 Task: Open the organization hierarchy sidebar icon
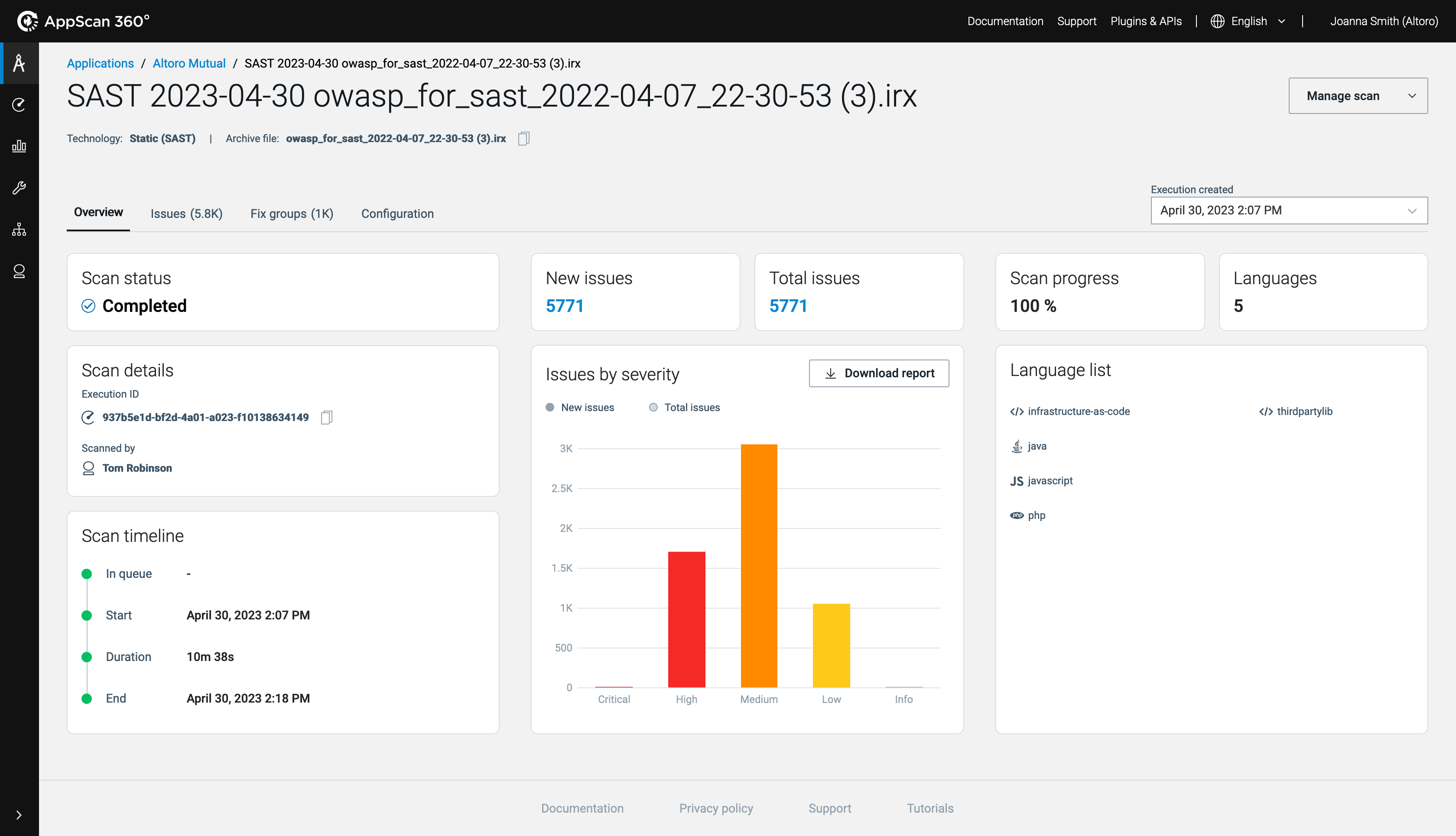(19, 230)
